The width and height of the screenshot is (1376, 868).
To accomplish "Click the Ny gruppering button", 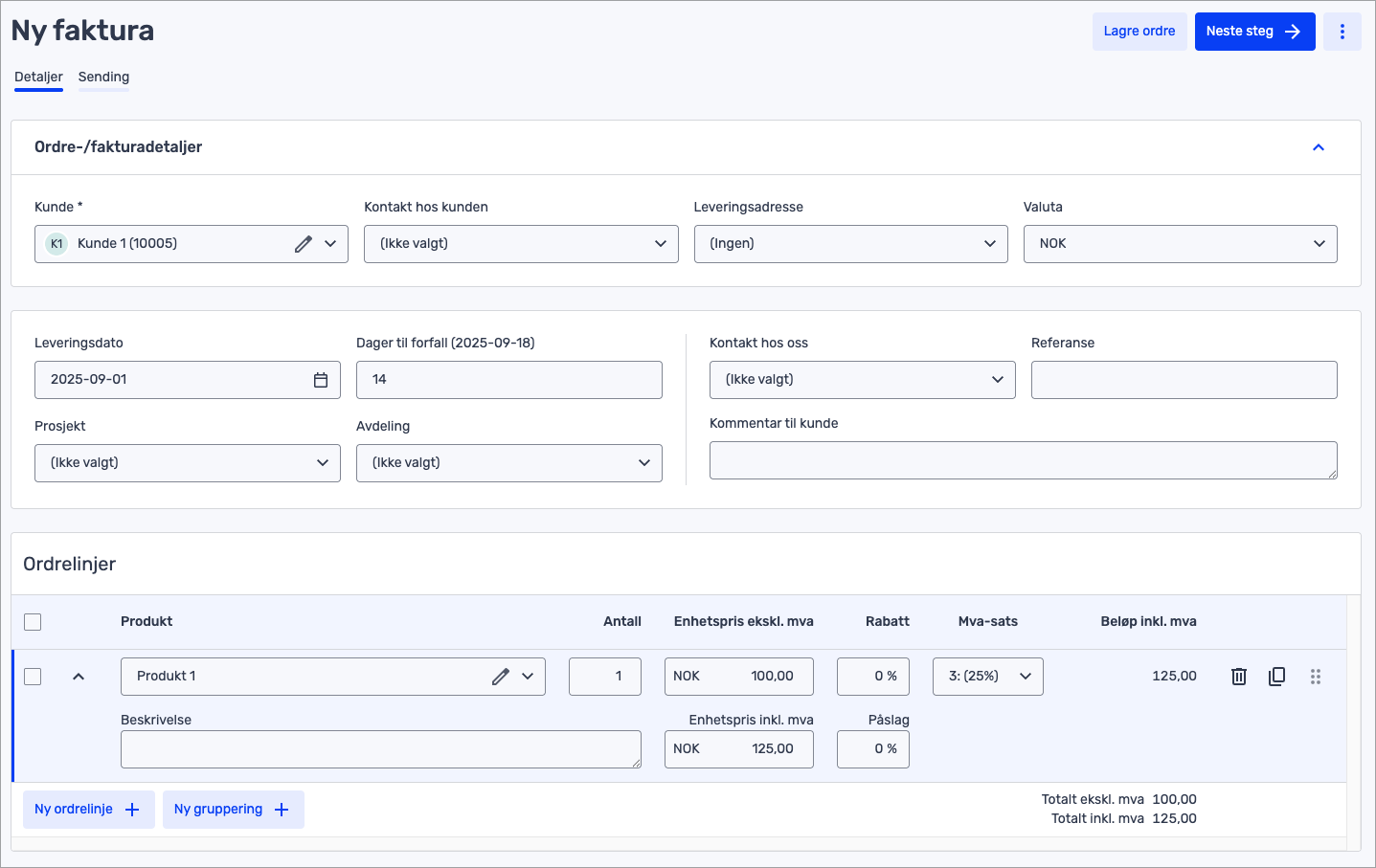I will tap(233, 810).
